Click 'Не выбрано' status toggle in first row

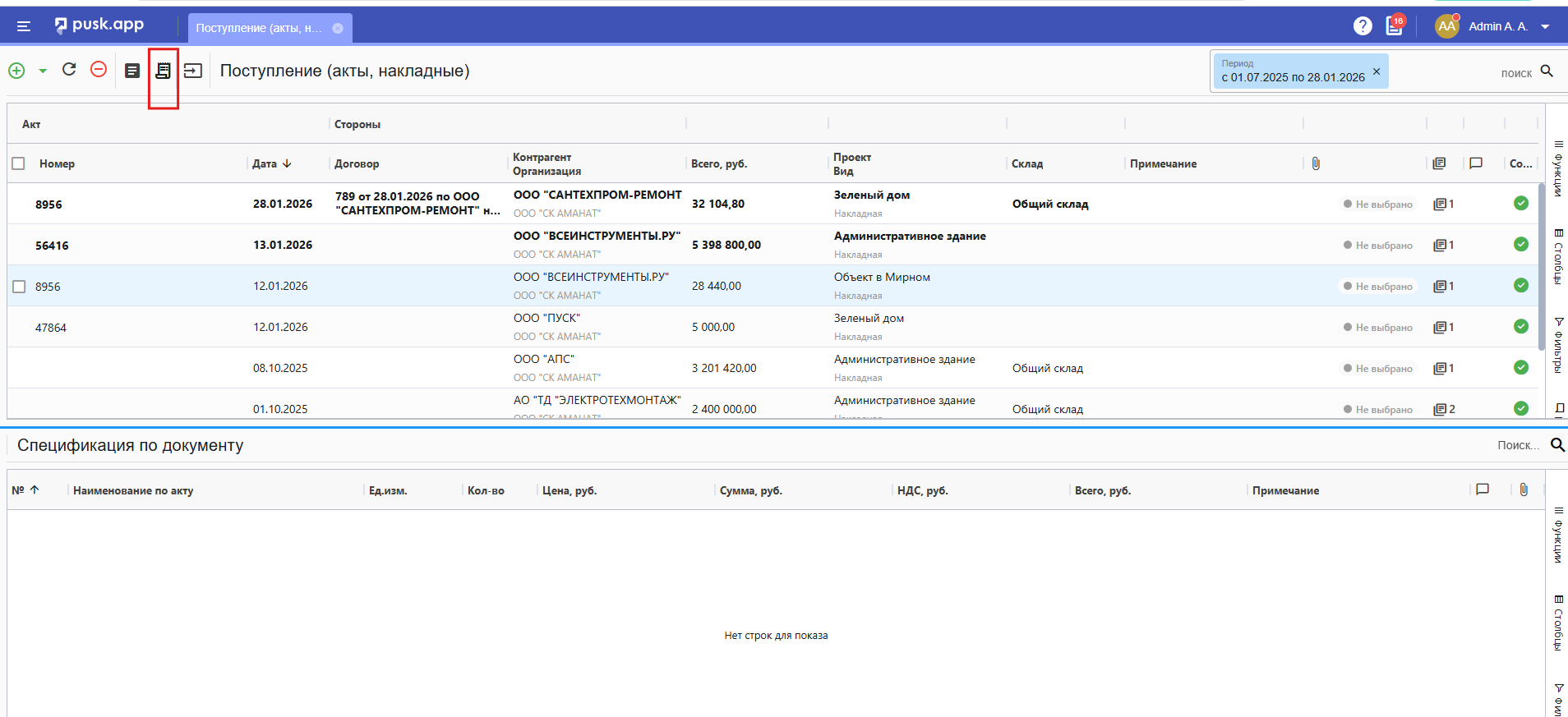pos(1377,205)
